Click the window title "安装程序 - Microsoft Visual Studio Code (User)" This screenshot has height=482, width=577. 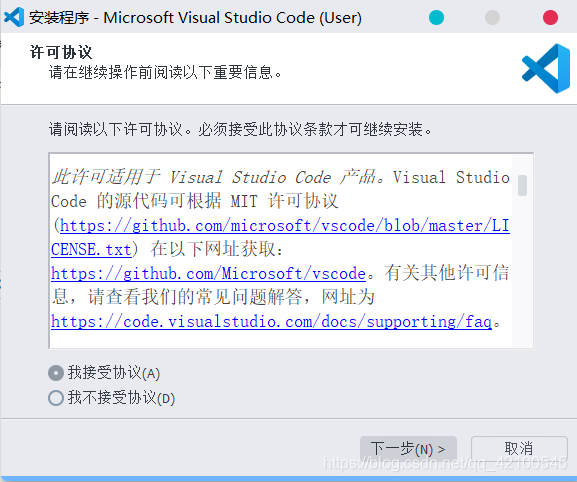(195, 18)
